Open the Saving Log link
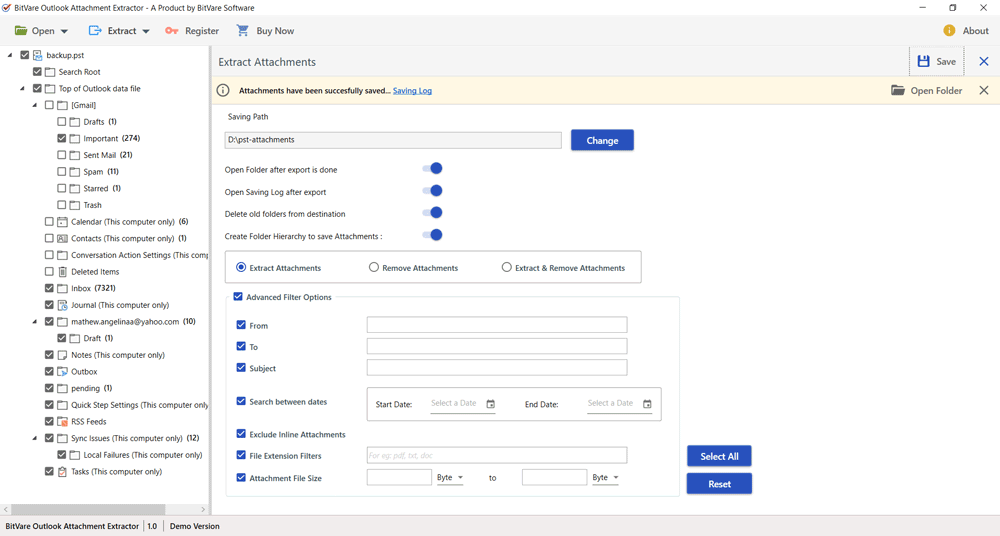This screenshot has width=1000, height=536. 412,91
